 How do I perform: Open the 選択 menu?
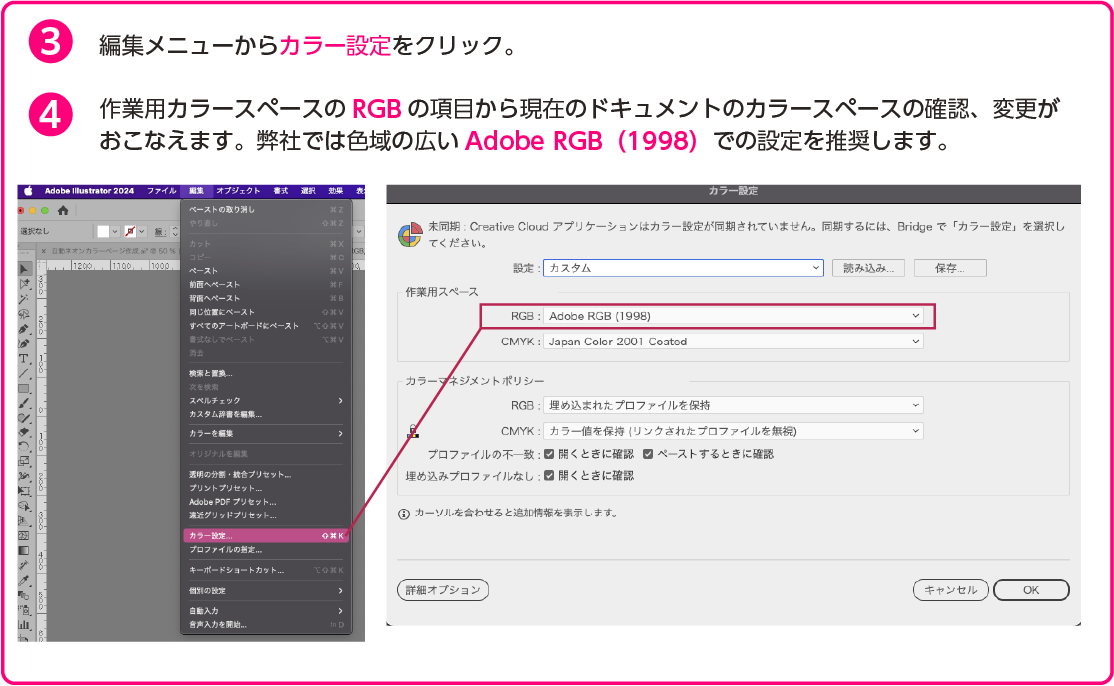click(308, 190)
